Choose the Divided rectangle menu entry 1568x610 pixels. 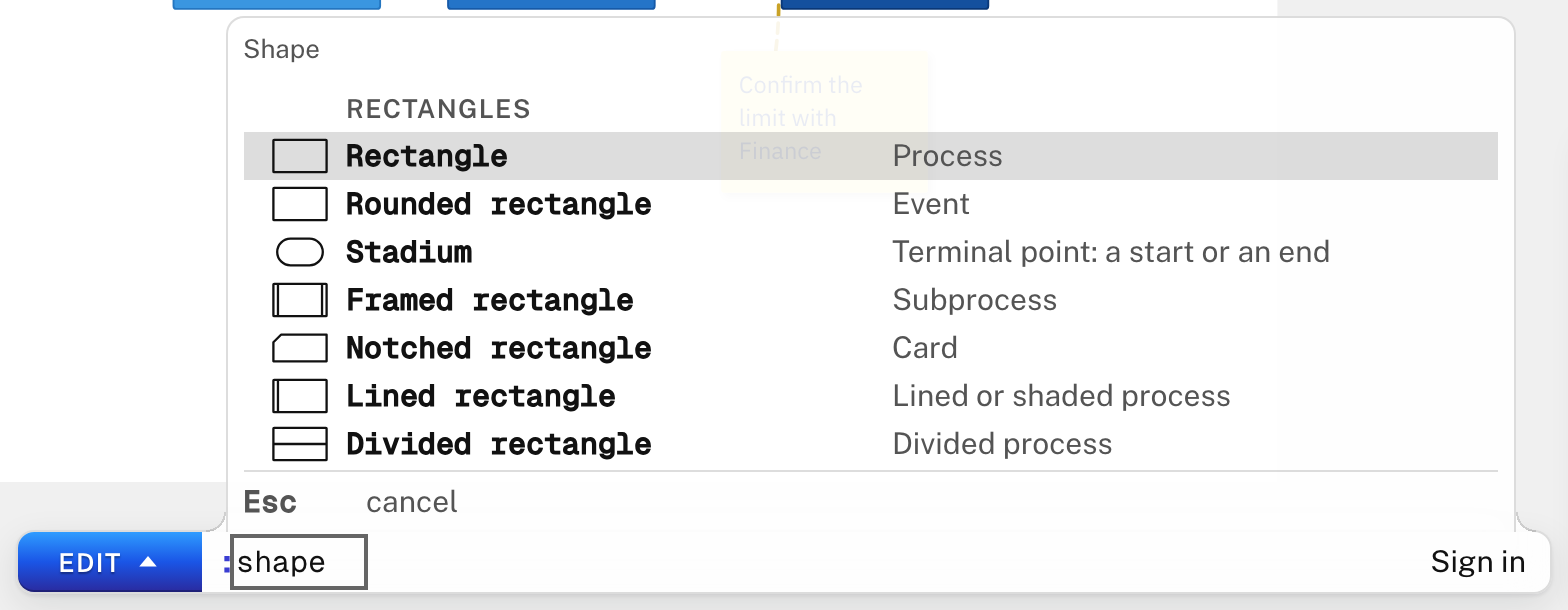coord(871,444)
